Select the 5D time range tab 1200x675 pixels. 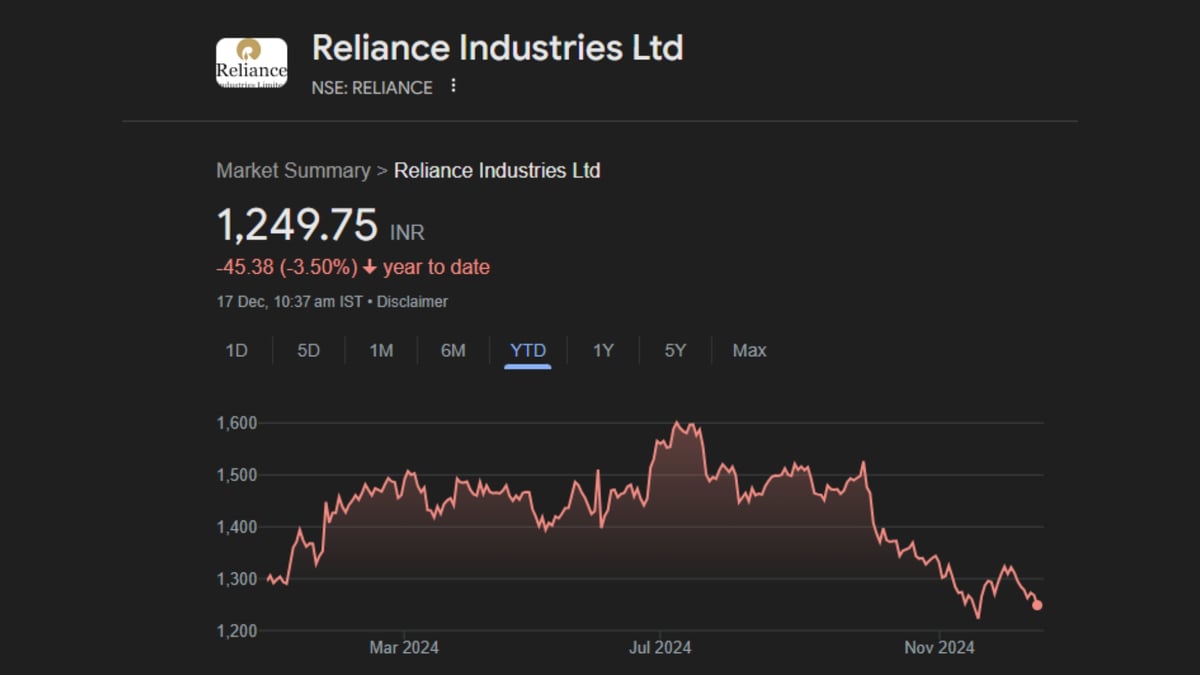(308, 350)
